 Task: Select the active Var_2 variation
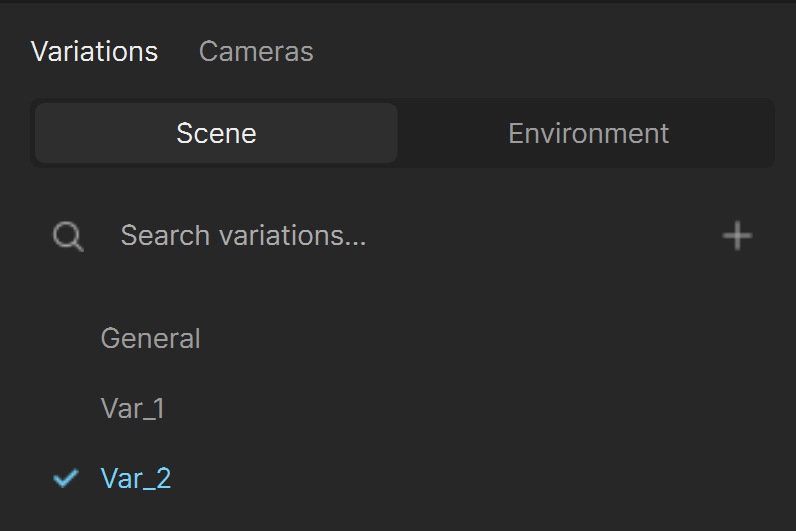[136, 478]
